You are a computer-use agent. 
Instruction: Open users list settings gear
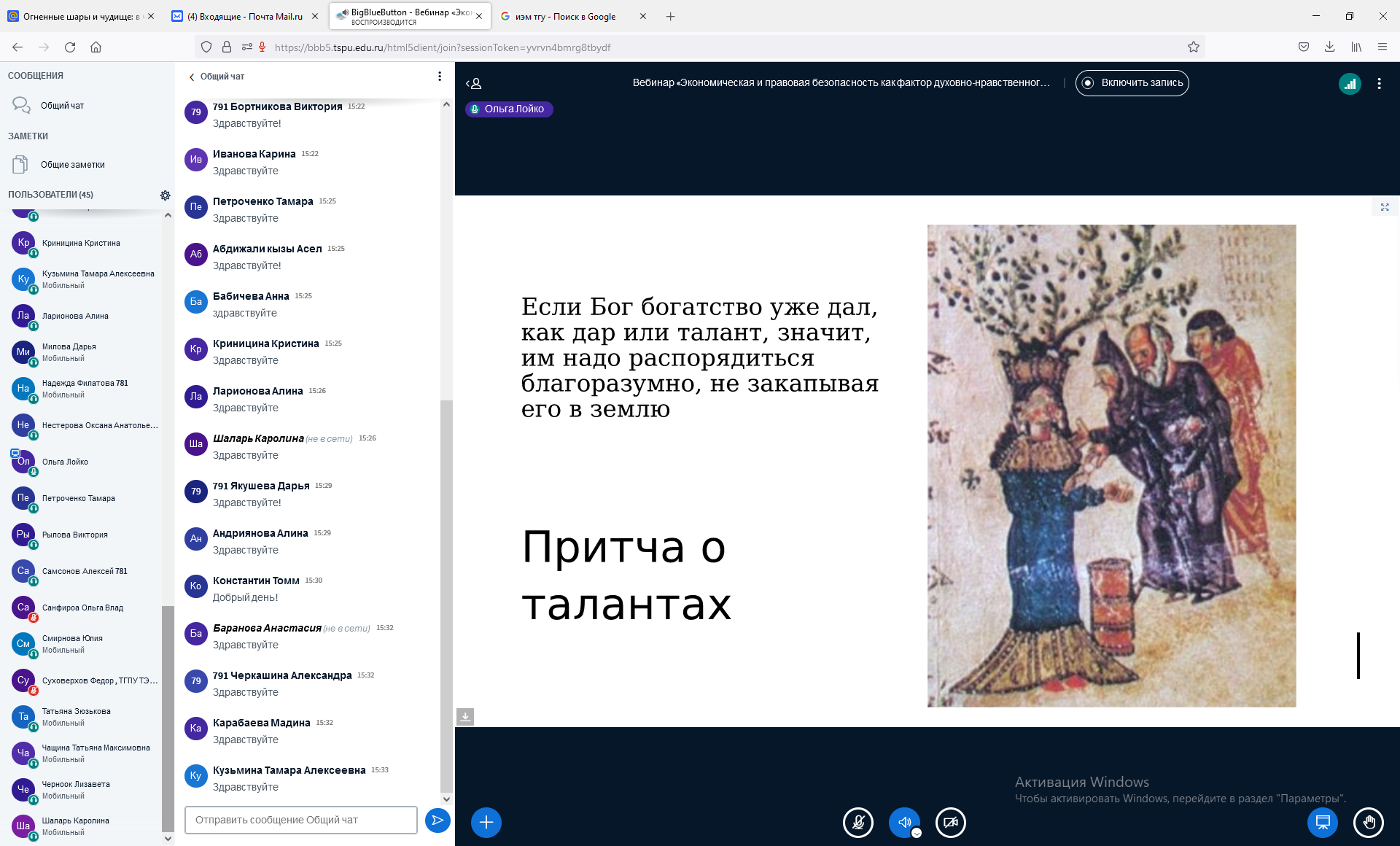click(166, 195)
